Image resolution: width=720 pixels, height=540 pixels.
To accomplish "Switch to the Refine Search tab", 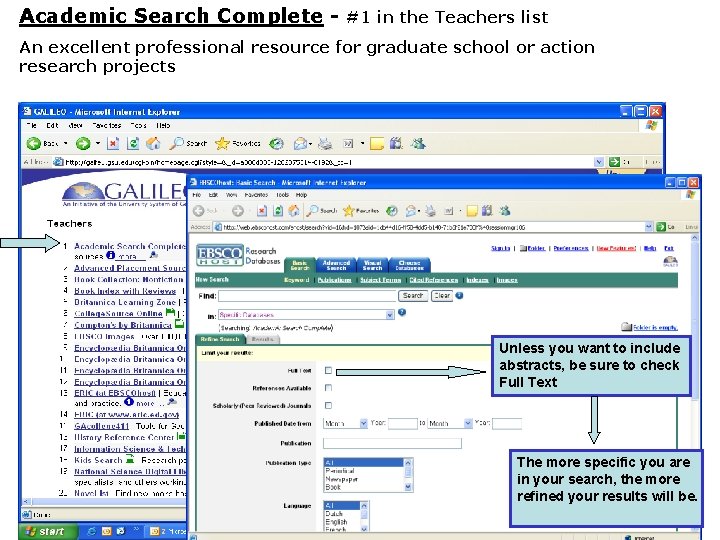I will pos(220,339).
